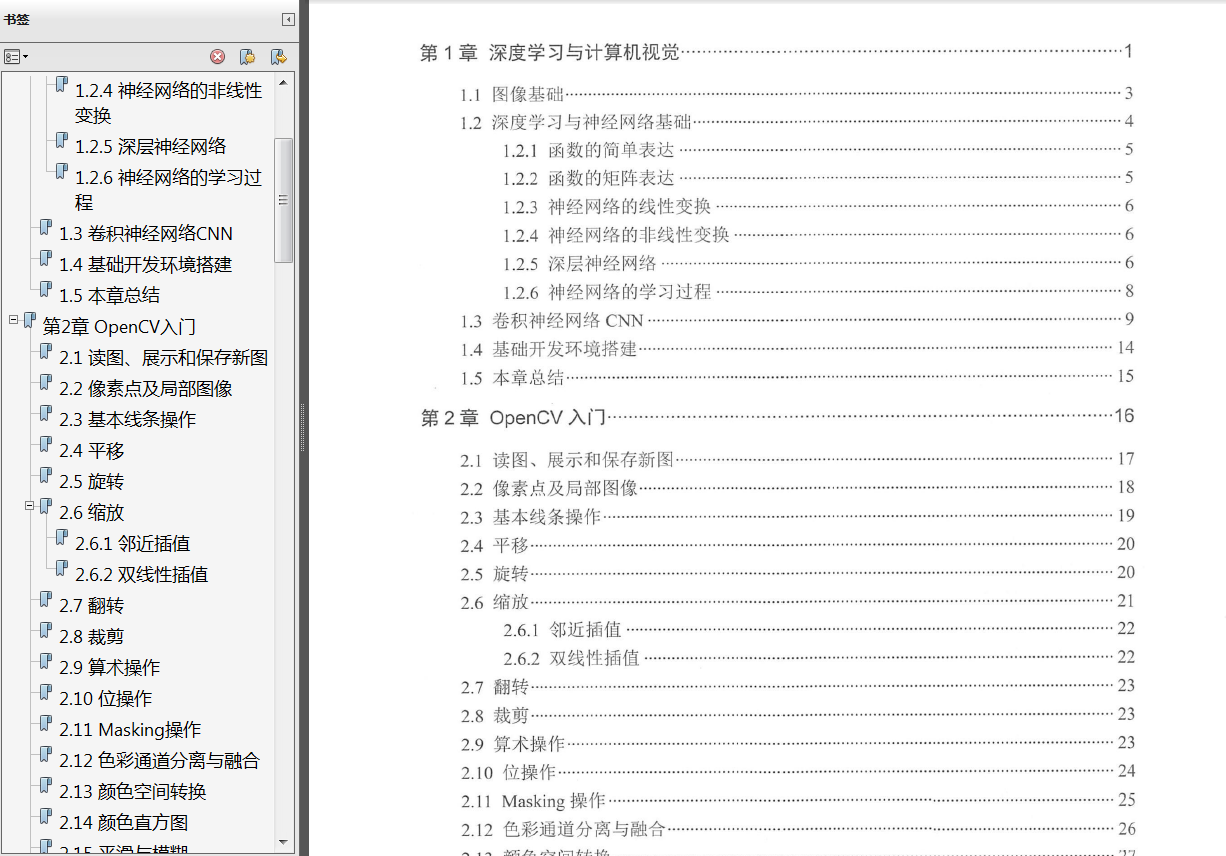Follow TOC entry 第2章 OpenCV 入门 in page
The width and height of the screenshot is (1226, 856).
pyautogui.click(x=776, y=417)
